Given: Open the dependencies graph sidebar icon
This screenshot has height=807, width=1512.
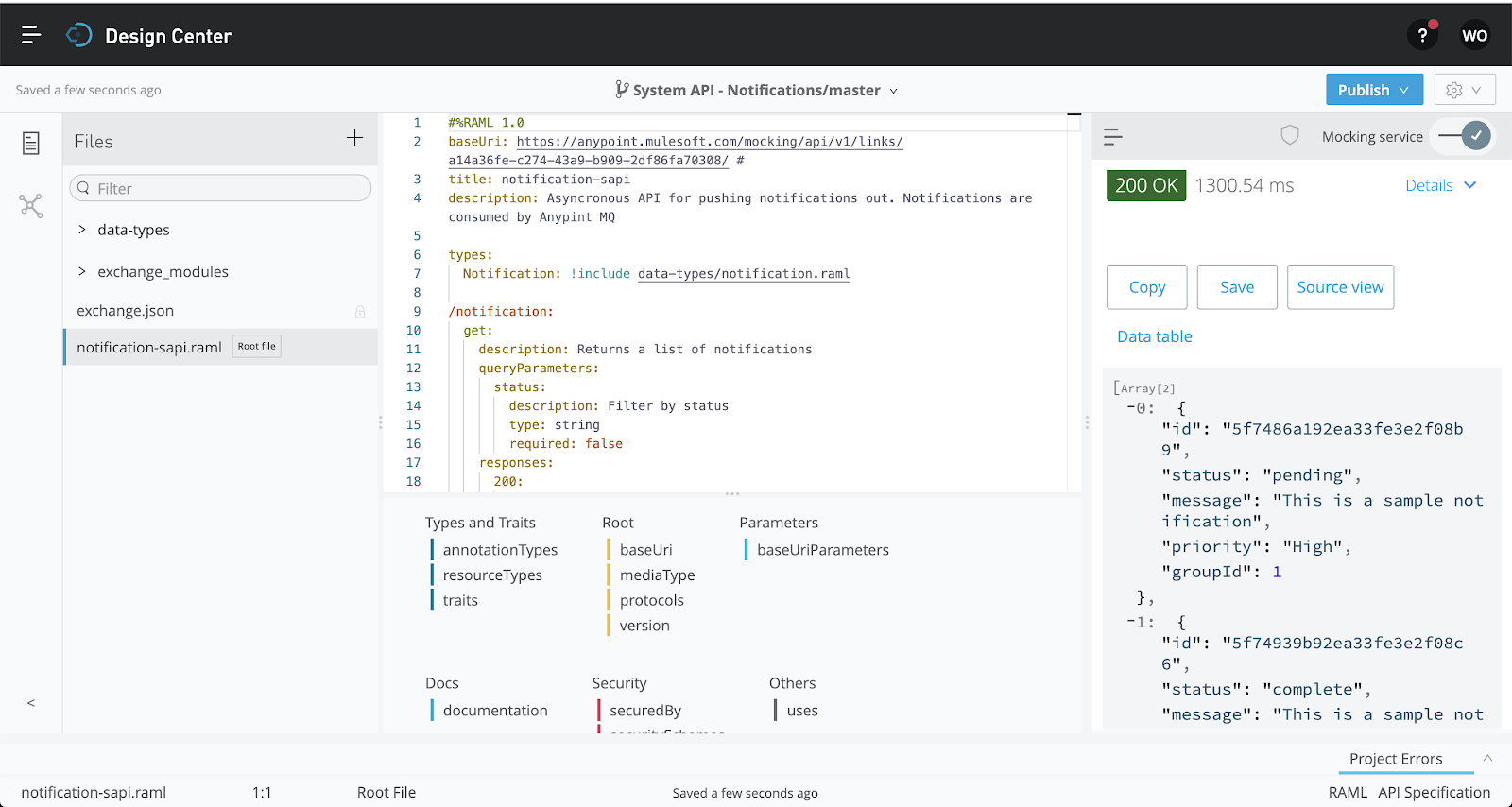Looking at the screenshot, I should click(31, 206).
